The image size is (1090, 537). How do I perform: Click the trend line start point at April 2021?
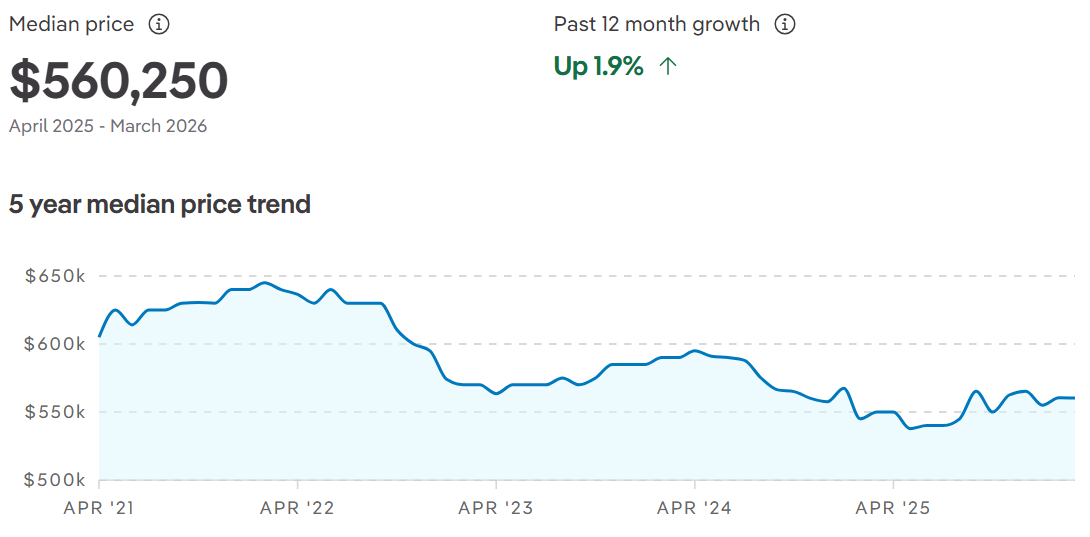[x=100, y=336]
